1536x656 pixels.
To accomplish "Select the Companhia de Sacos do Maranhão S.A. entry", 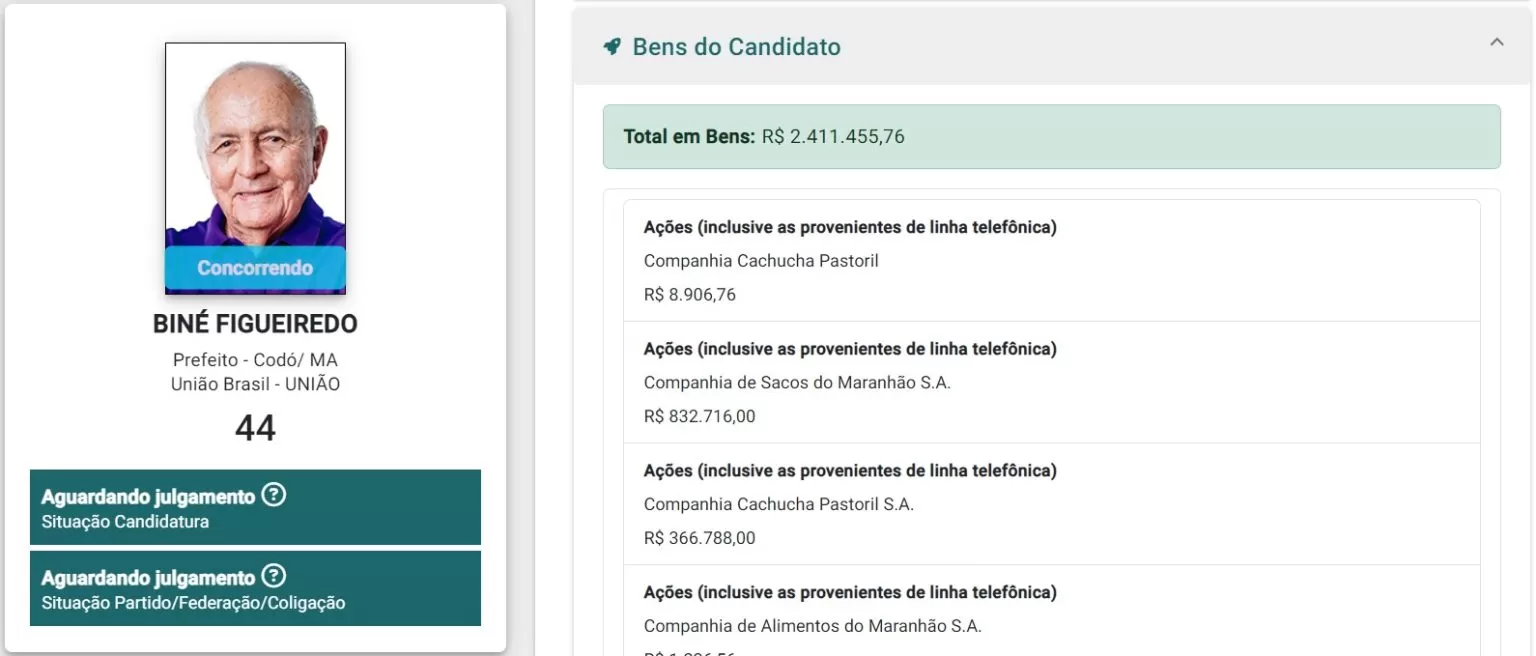I will click(x=797, y=383).
